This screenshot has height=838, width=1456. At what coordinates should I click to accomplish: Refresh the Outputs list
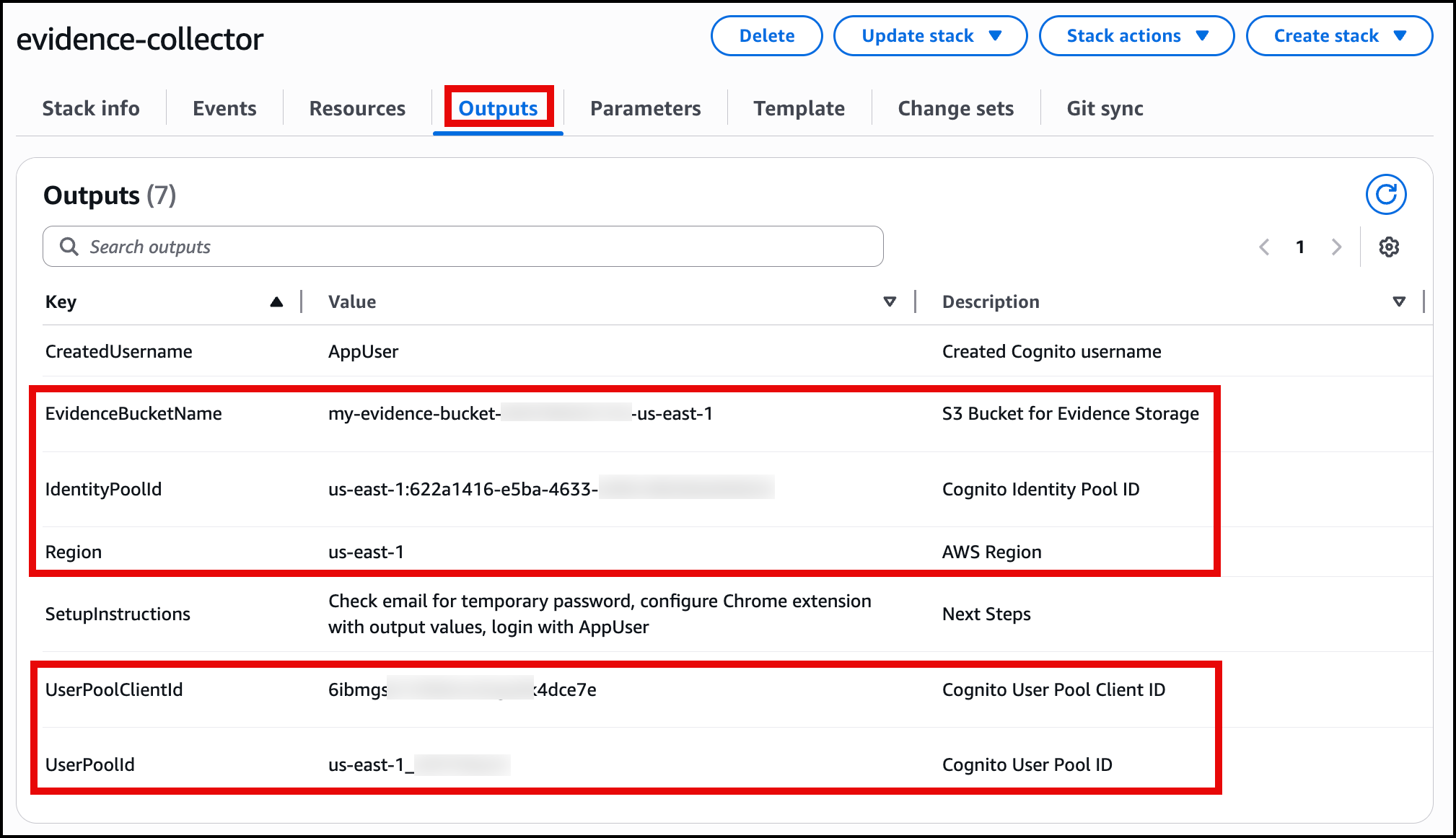pyautogui.click(x=1386, y=194)
